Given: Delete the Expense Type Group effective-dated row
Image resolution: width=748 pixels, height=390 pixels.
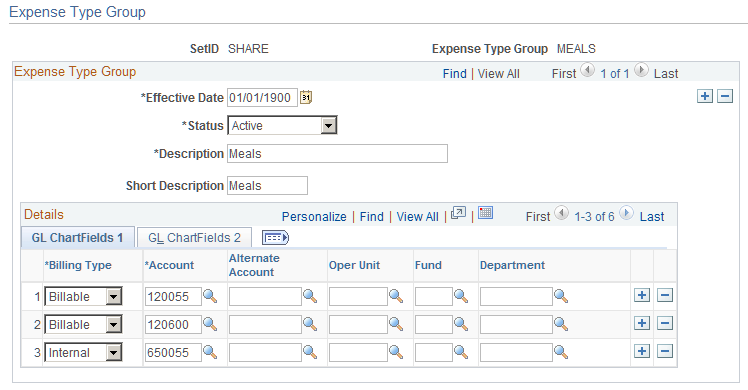Looking at the screenshot, I should tap(725, 96).
